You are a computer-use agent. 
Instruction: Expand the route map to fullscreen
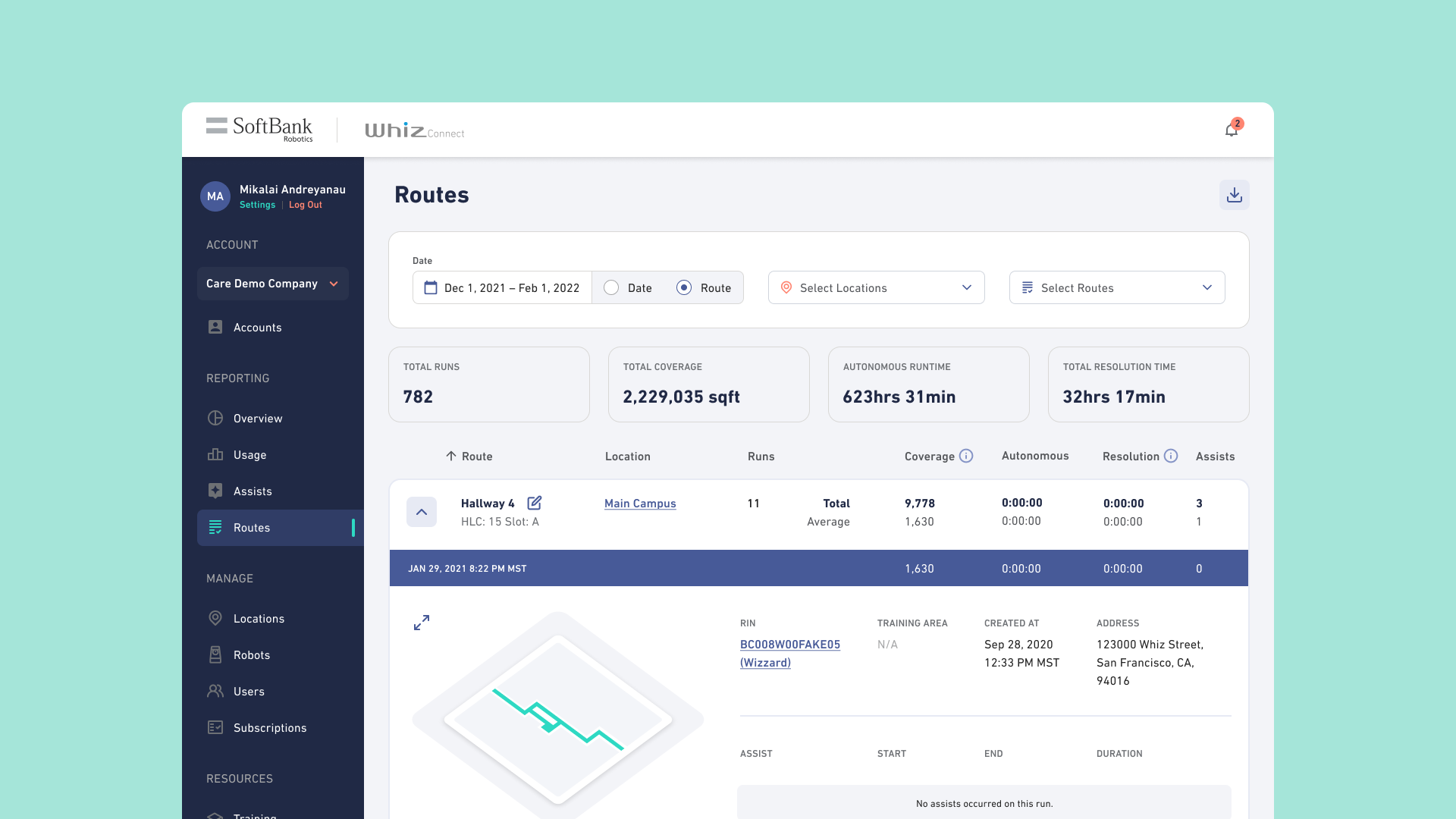pos(422,623)
